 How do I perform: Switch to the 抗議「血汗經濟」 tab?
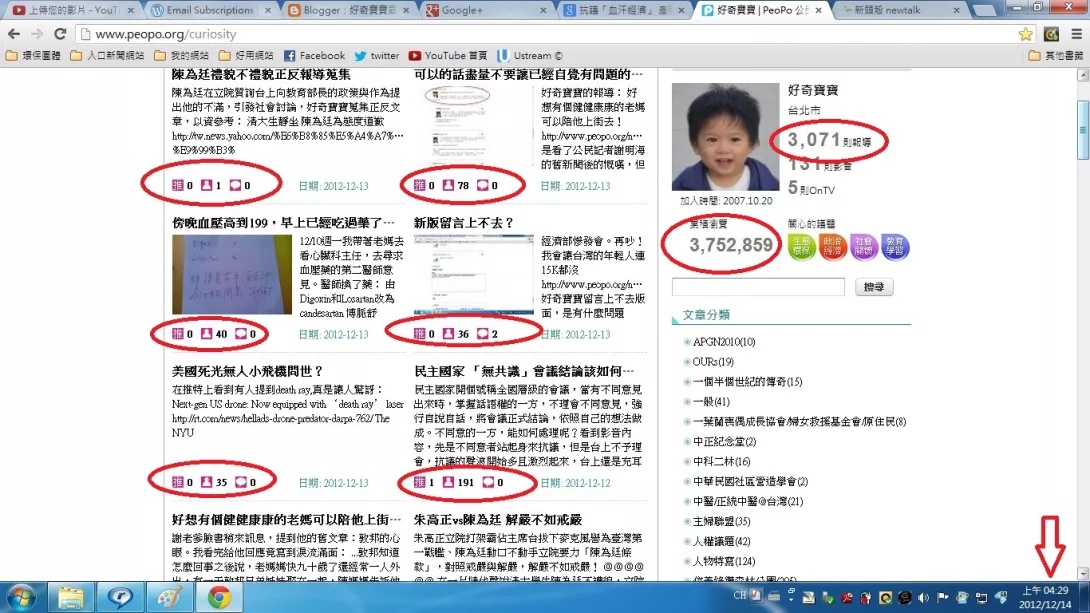(x=624, y=10)
